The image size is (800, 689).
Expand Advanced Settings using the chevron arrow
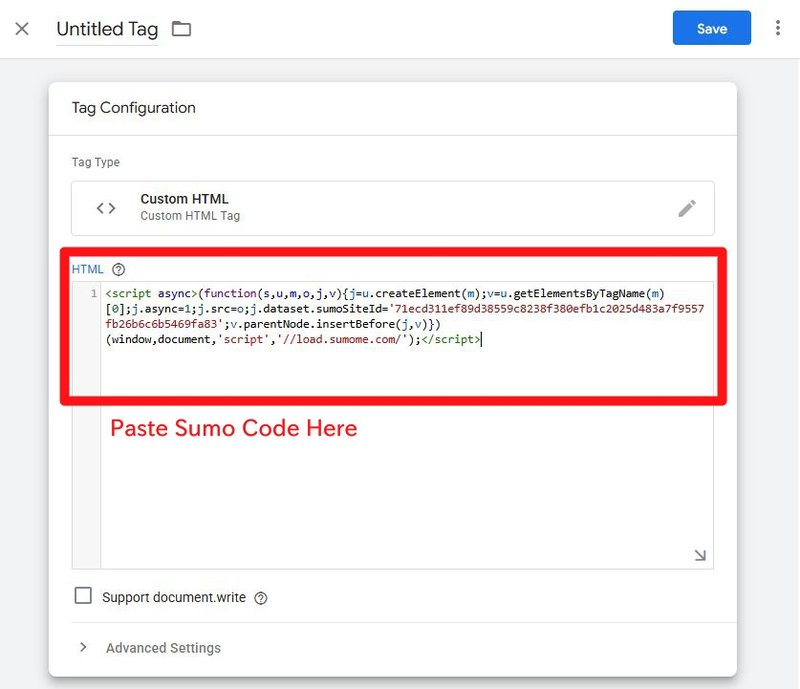click(83, 647)
